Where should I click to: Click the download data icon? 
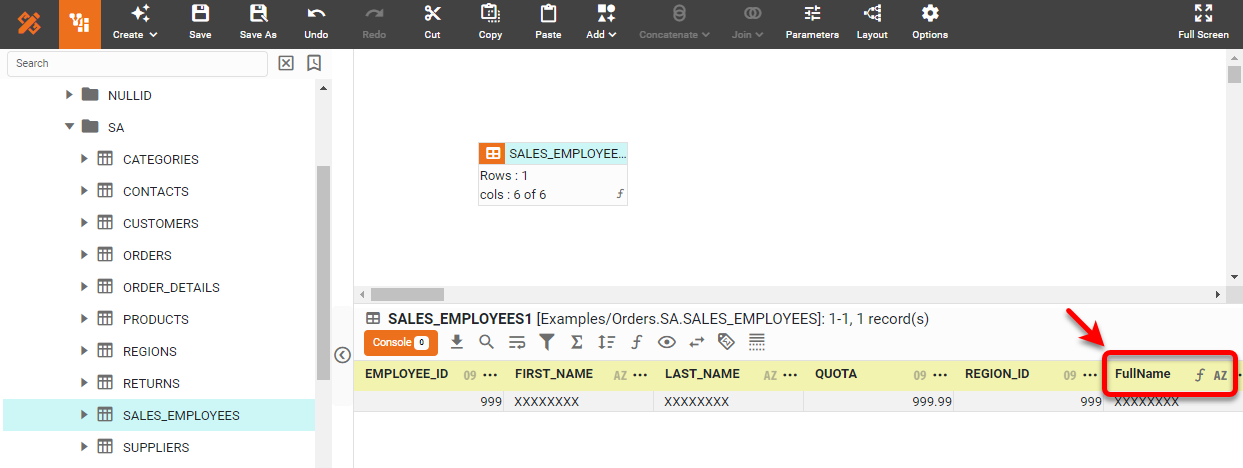click(x=457, y=342)
